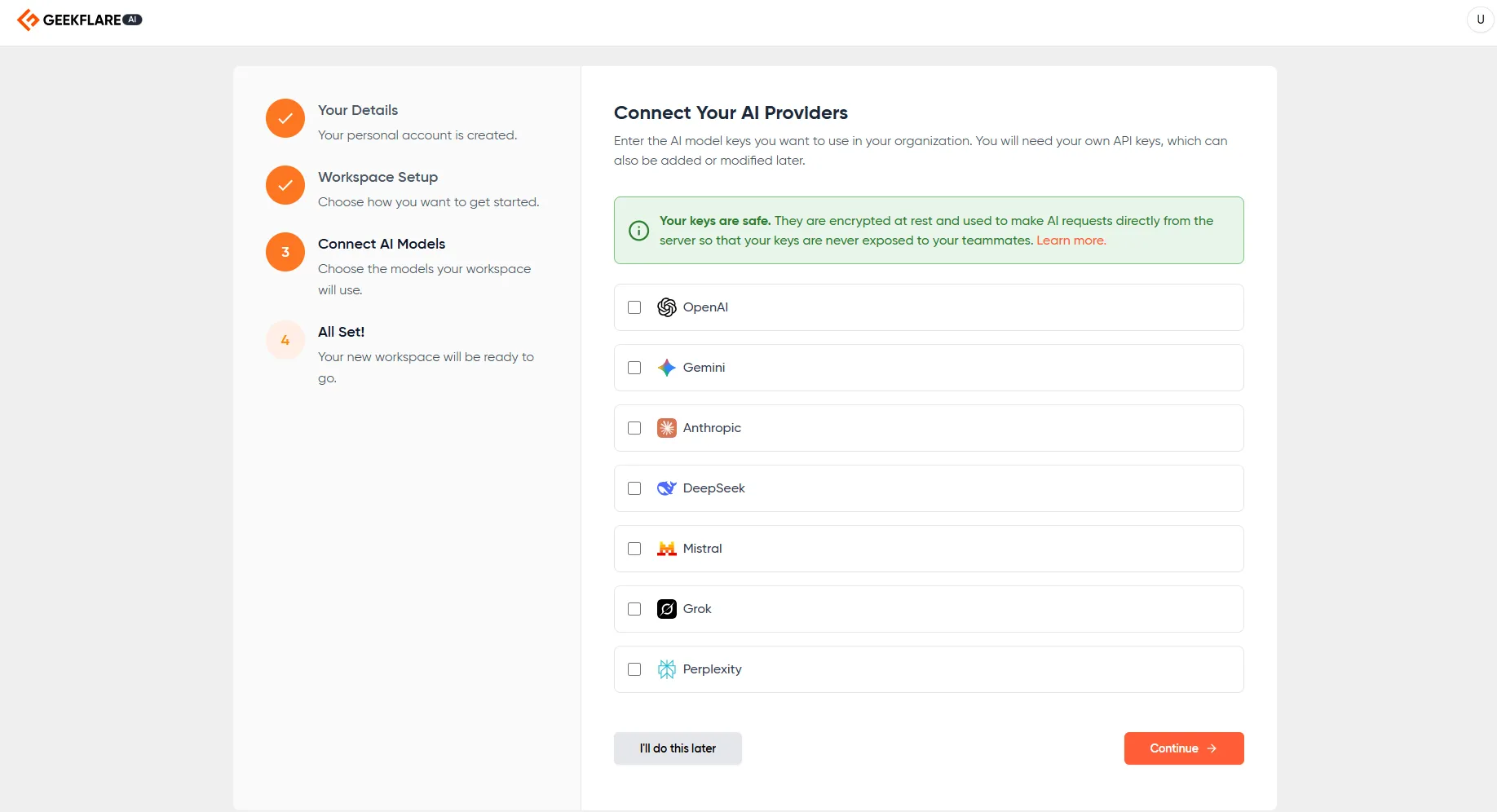Enable the OpenAI provider checkbox

tap(634, 307)
